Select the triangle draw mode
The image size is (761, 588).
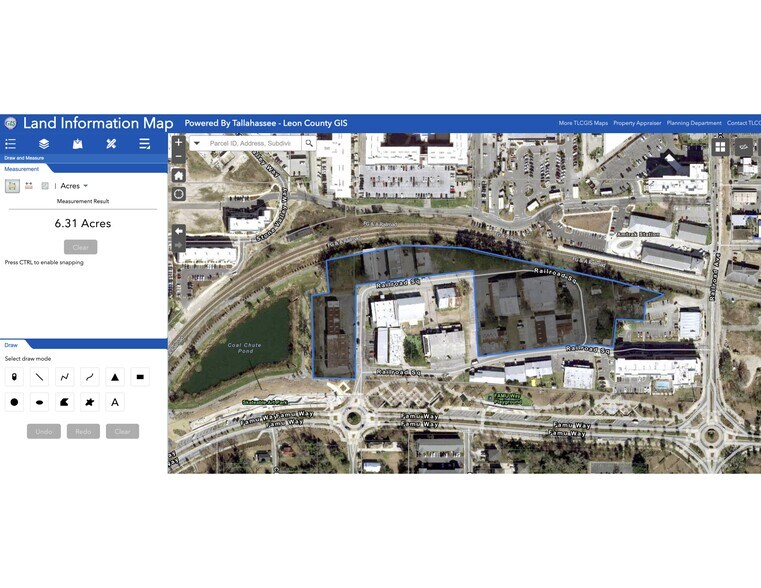pos(115,377)
